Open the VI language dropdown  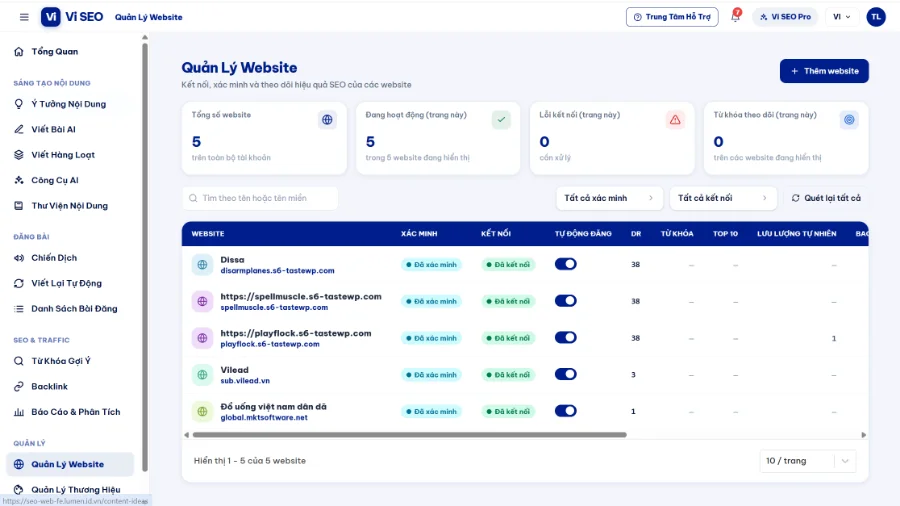coord(841,17)
